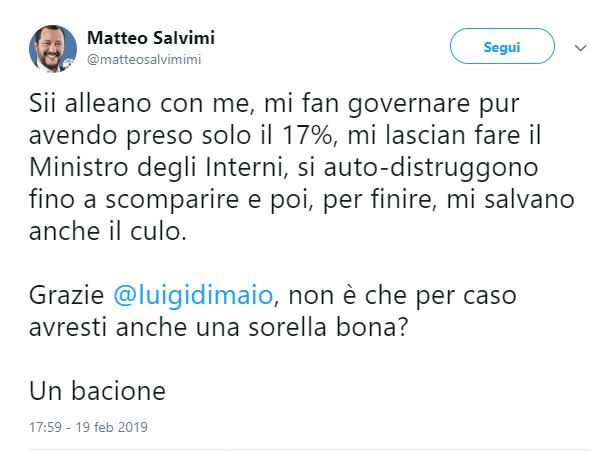Viewport: 613px width, 451px height.
Task: Click the Segui follow button
Action: click(x=501, y=47)
